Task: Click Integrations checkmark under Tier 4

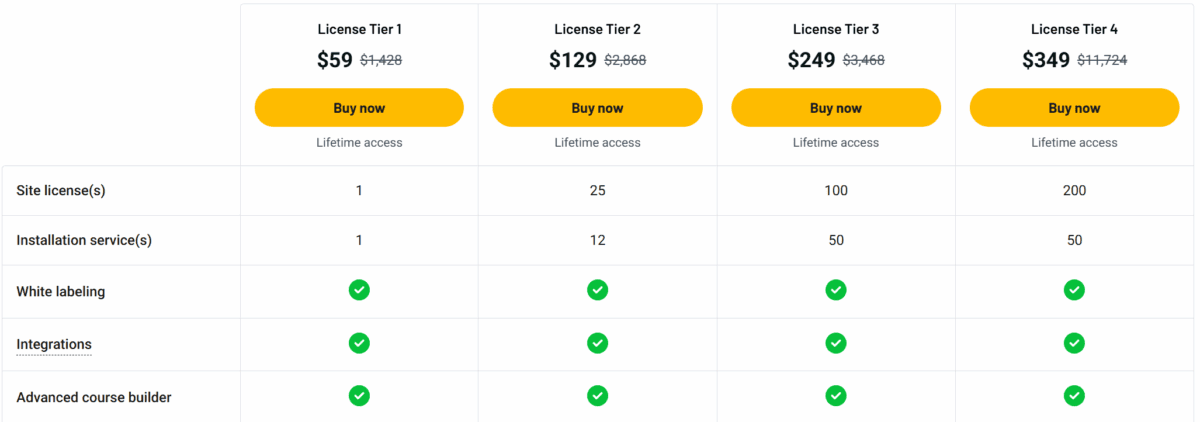Action: (1074, 343)
